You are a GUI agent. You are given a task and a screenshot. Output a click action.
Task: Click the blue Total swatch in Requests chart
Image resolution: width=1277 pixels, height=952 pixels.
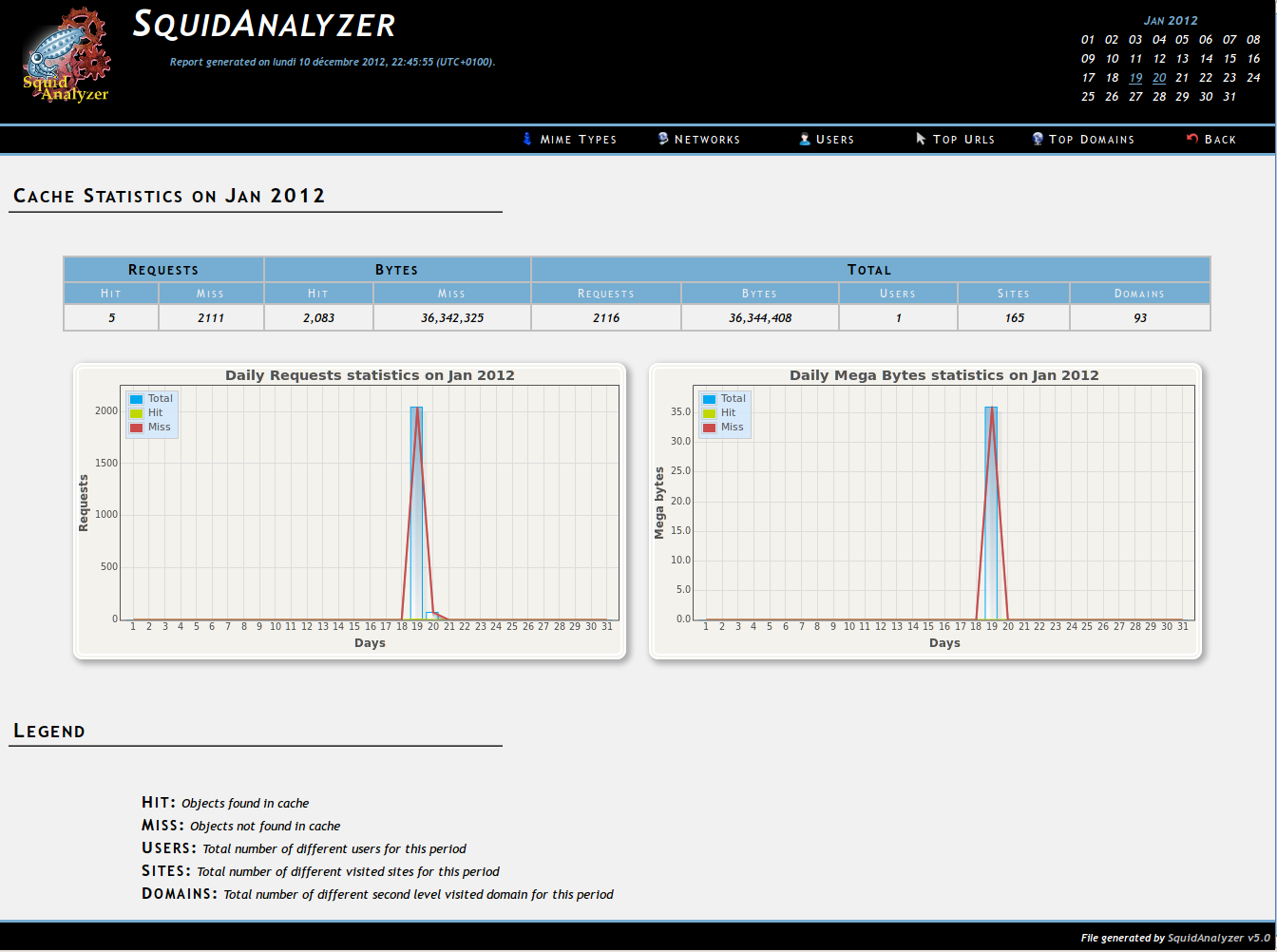(136, 399)
